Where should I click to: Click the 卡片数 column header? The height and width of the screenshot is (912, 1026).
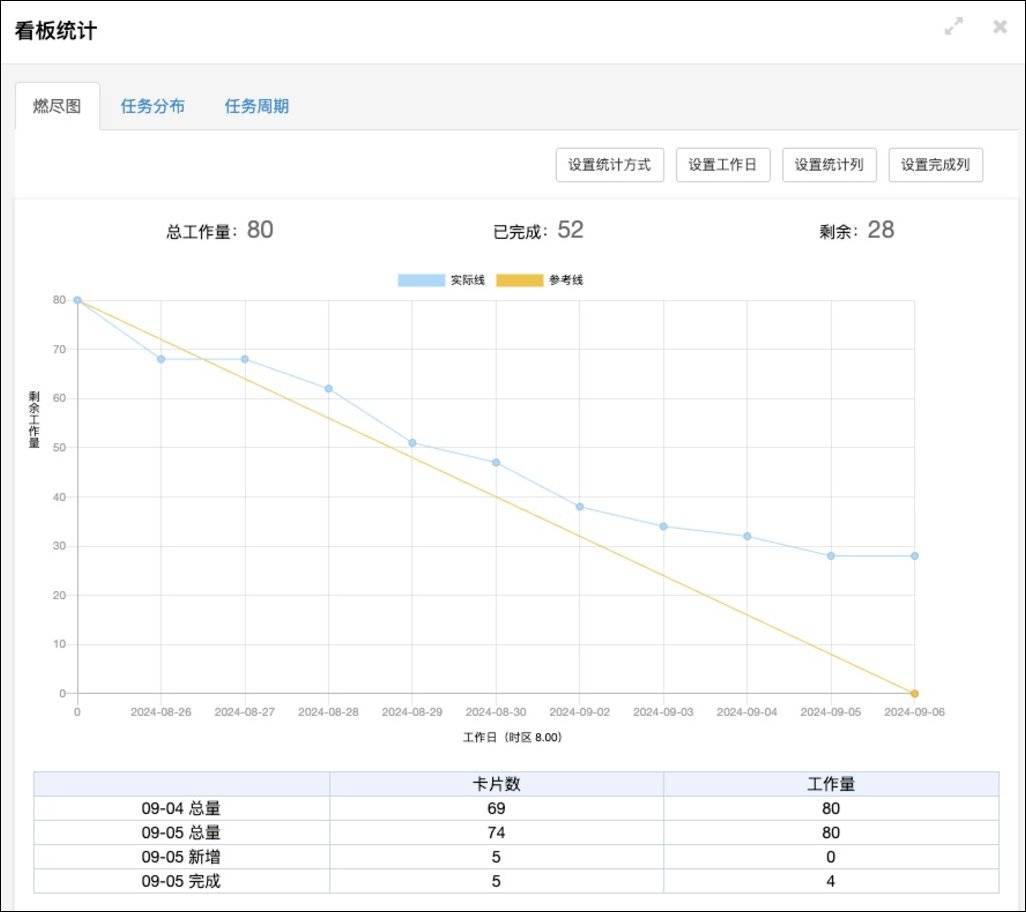point(496,784)
